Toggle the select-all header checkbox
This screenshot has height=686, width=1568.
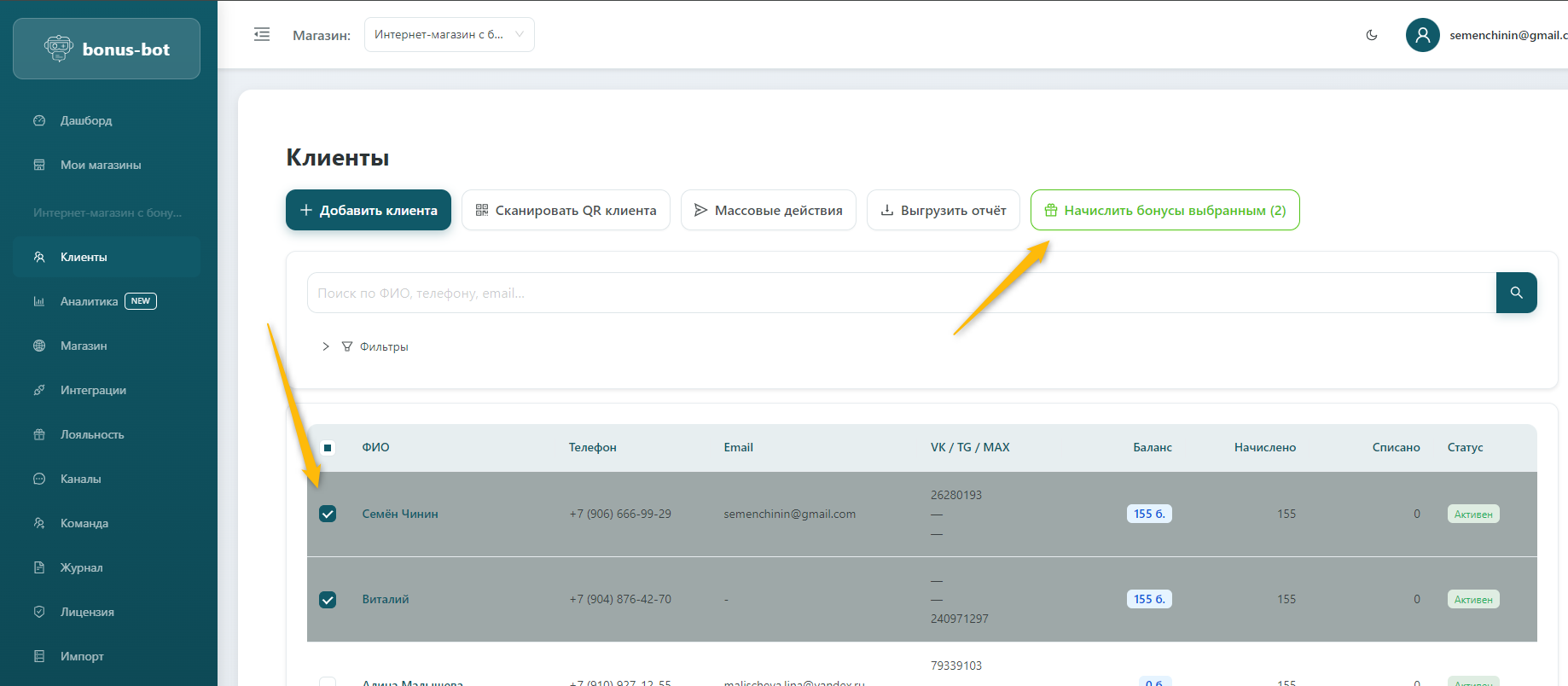tap(328, 448)
